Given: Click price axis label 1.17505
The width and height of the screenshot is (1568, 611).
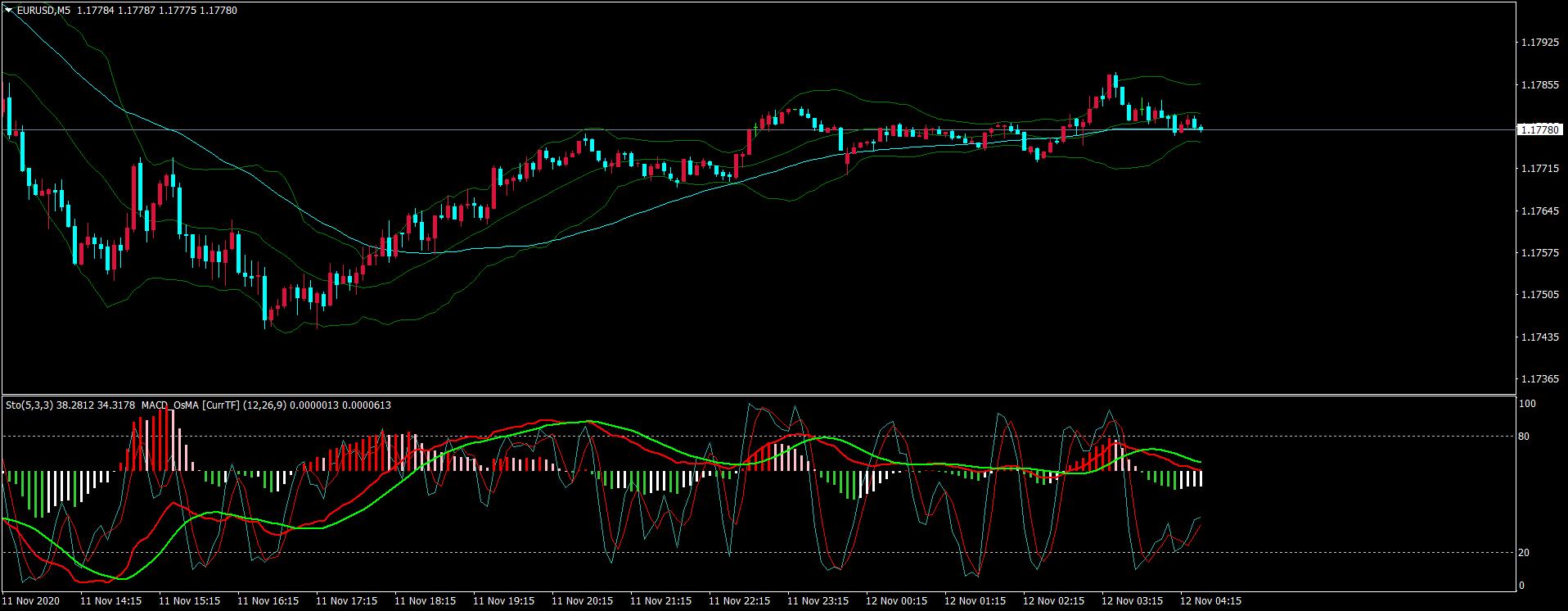Looking at the screenshot, I should (1539, 295).
